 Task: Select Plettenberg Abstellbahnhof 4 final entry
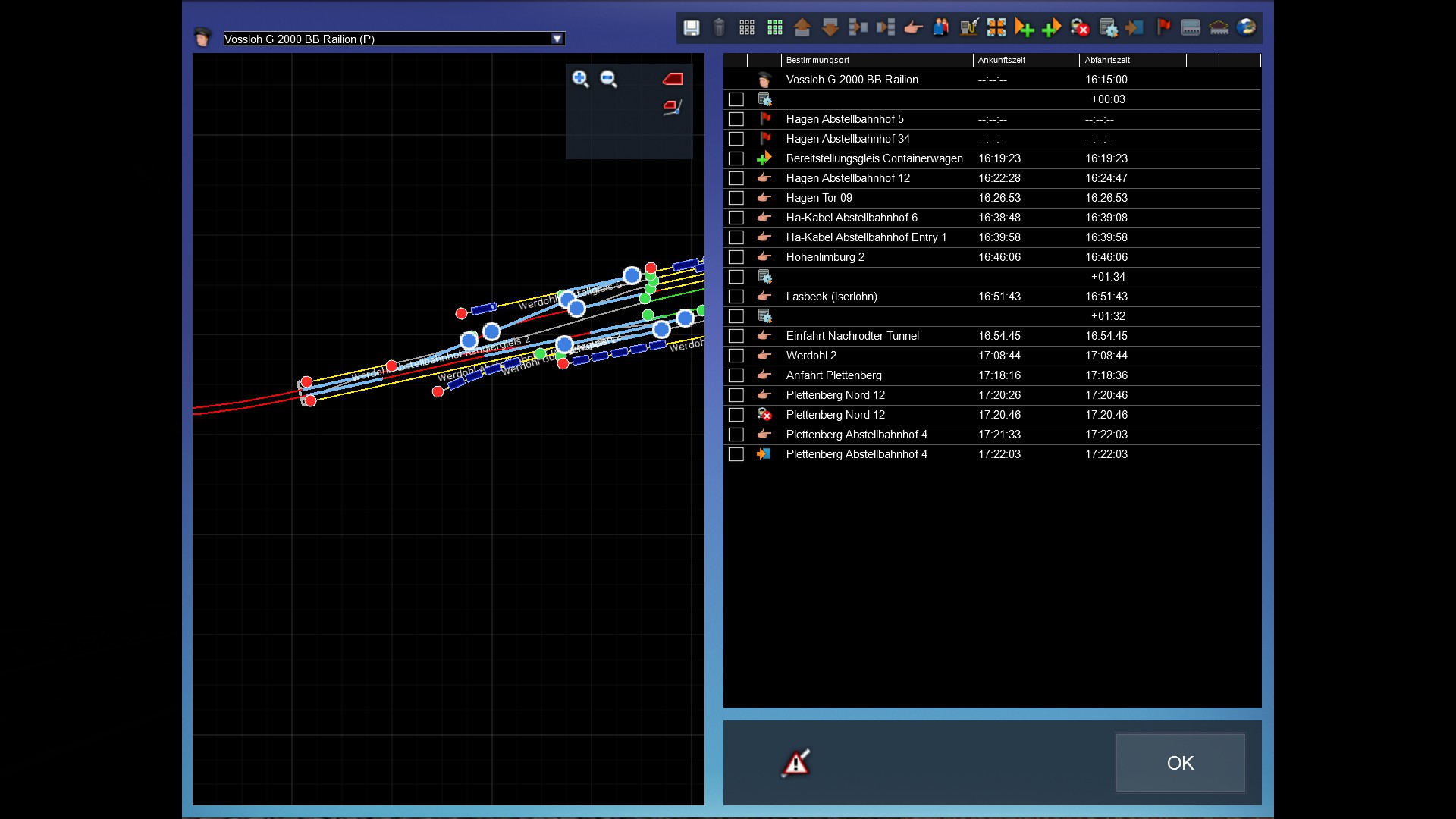point(856,454)
